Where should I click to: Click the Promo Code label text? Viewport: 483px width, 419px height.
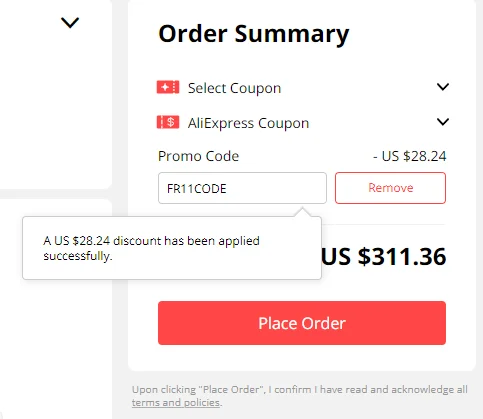tap(198, 156)
